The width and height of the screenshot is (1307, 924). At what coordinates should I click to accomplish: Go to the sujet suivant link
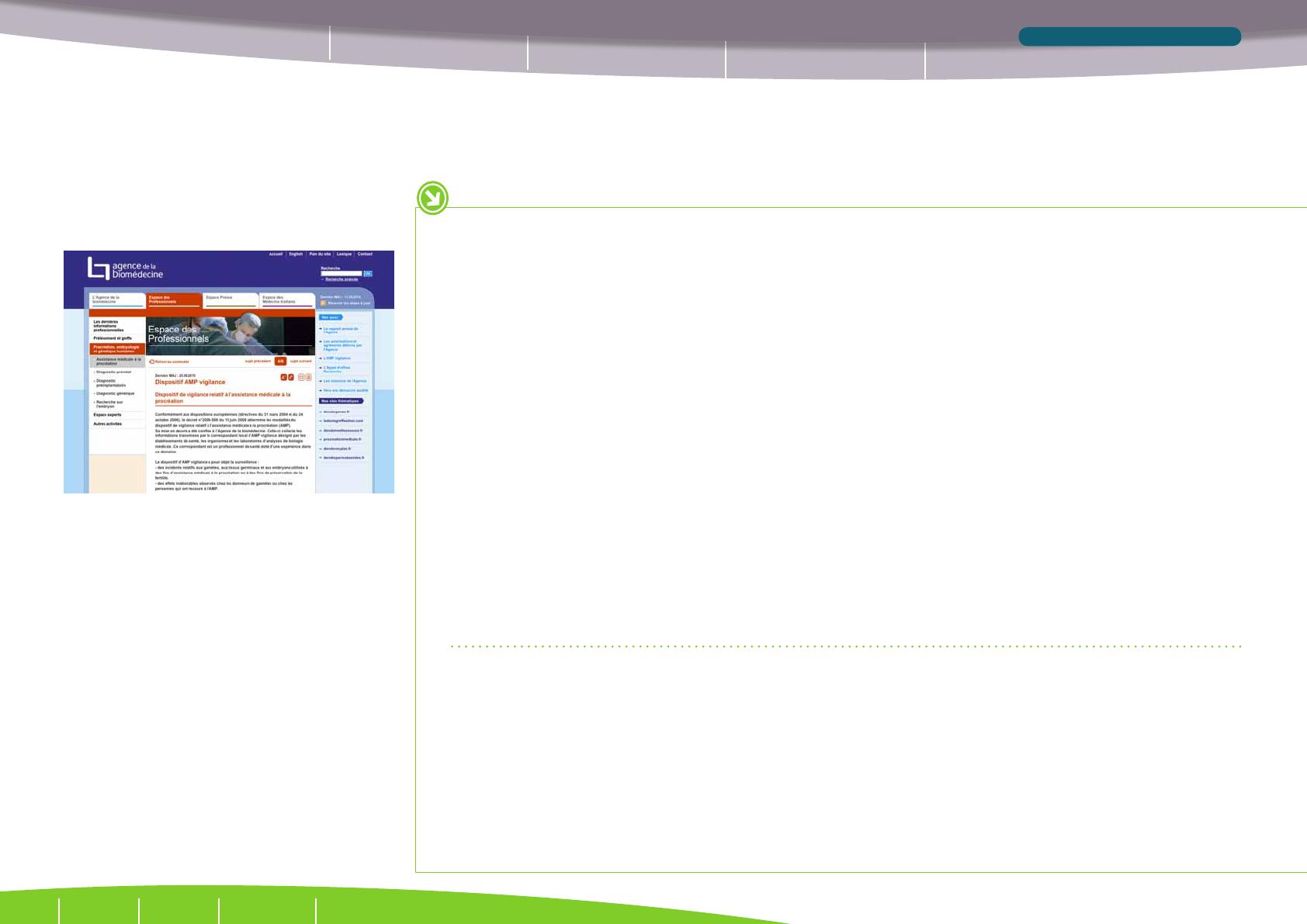click(x=301, y=361)
